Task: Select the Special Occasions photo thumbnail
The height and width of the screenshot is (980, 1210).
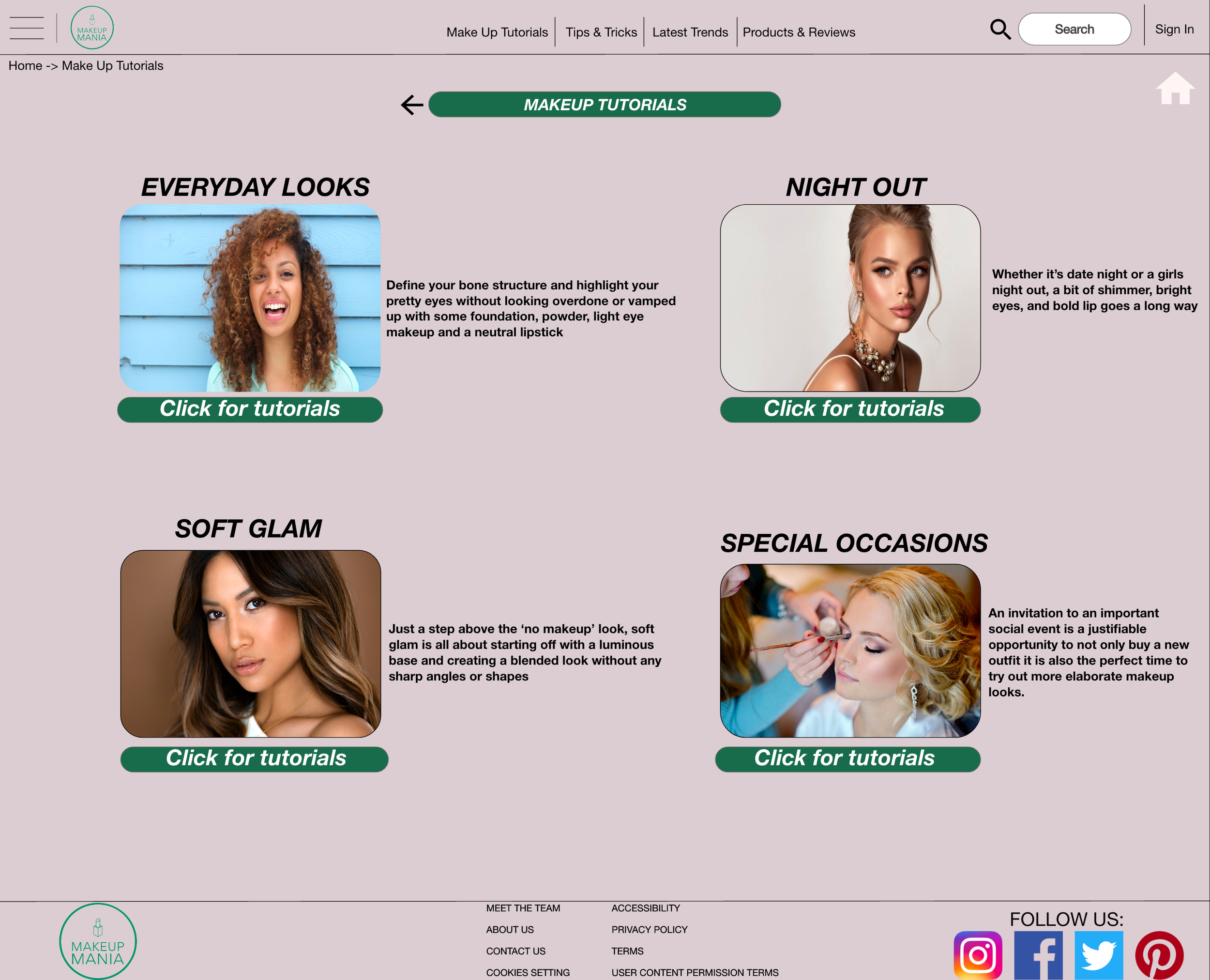Action: click(x=850, y=650)
